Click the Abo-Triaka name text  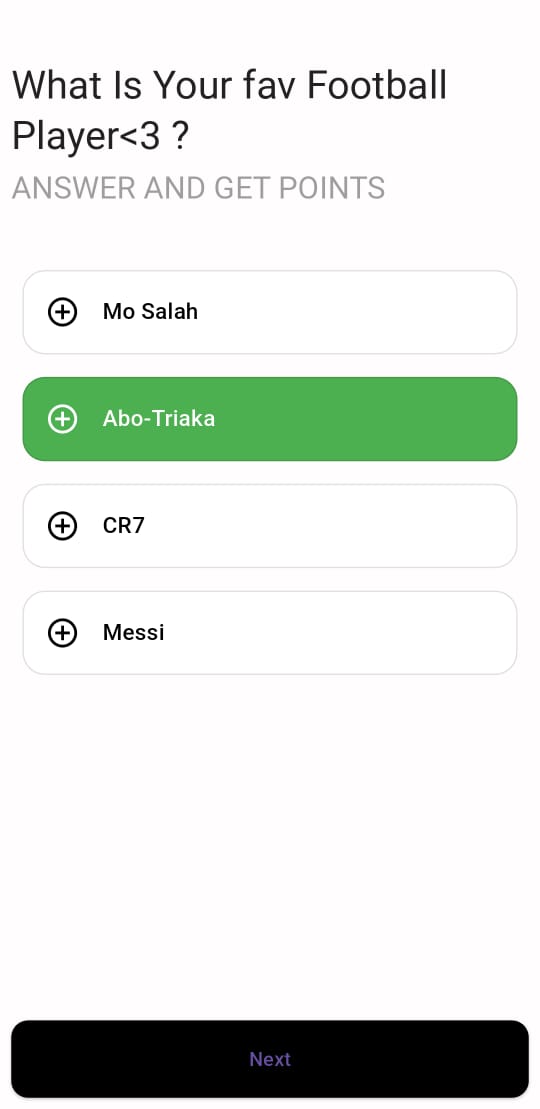tap(159, 419)
